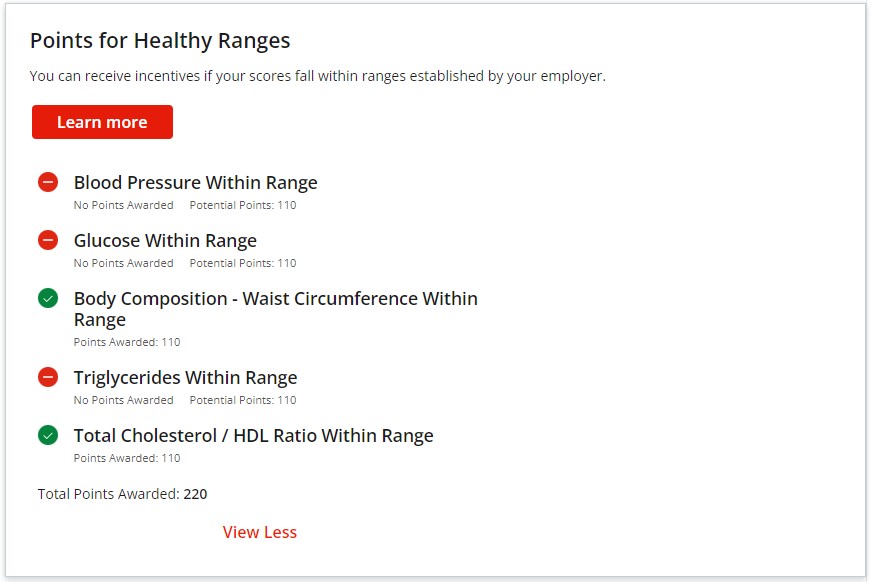Click Potential Points 110 under Triglycerides

[243, 400]
